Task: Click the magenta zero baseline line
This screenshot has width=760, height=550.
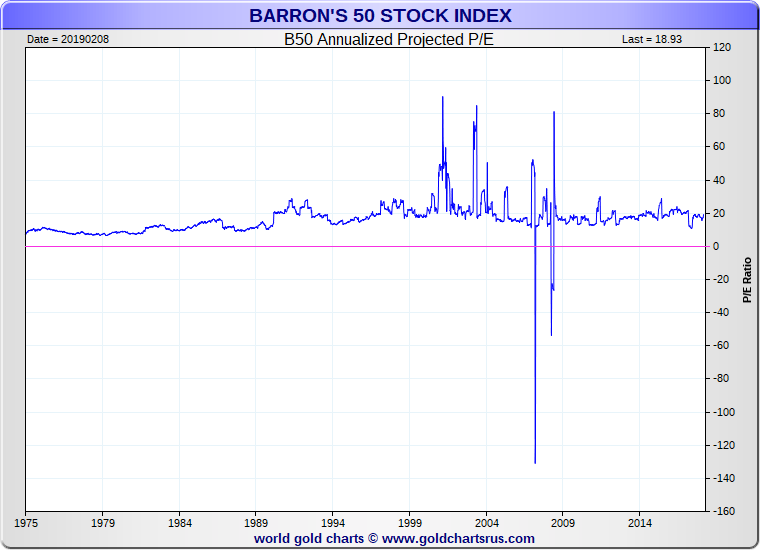Action: 365,247
